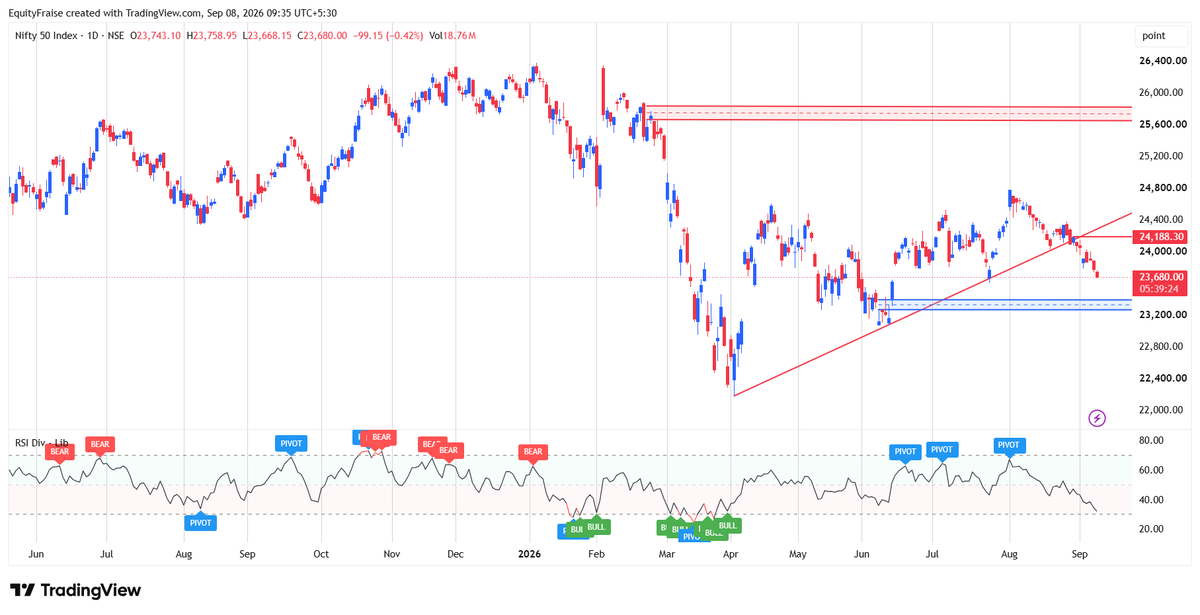The width and height of the screenshot is (1200, 615).
Task: Click the 20.00 RSI axis value
Action: [1151, 529]
